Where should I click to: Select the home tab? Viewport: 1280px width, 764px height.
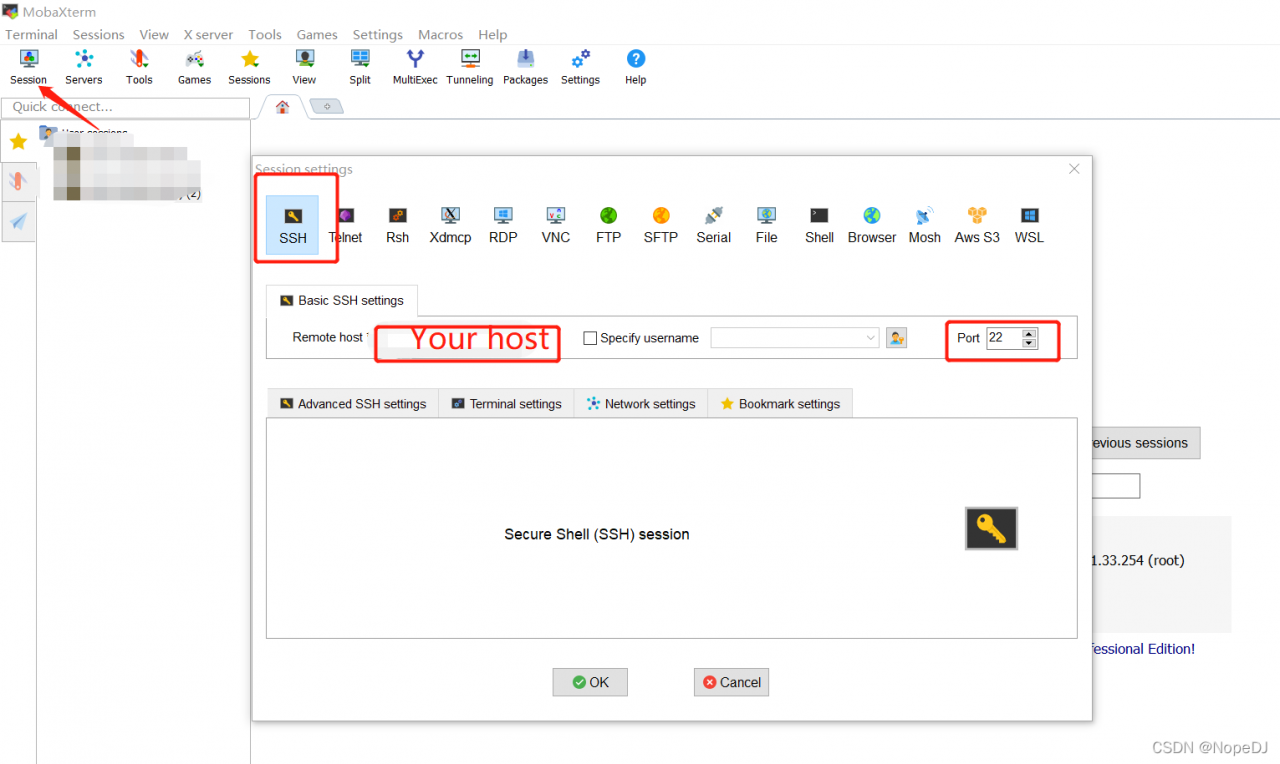tap(283, 107)
